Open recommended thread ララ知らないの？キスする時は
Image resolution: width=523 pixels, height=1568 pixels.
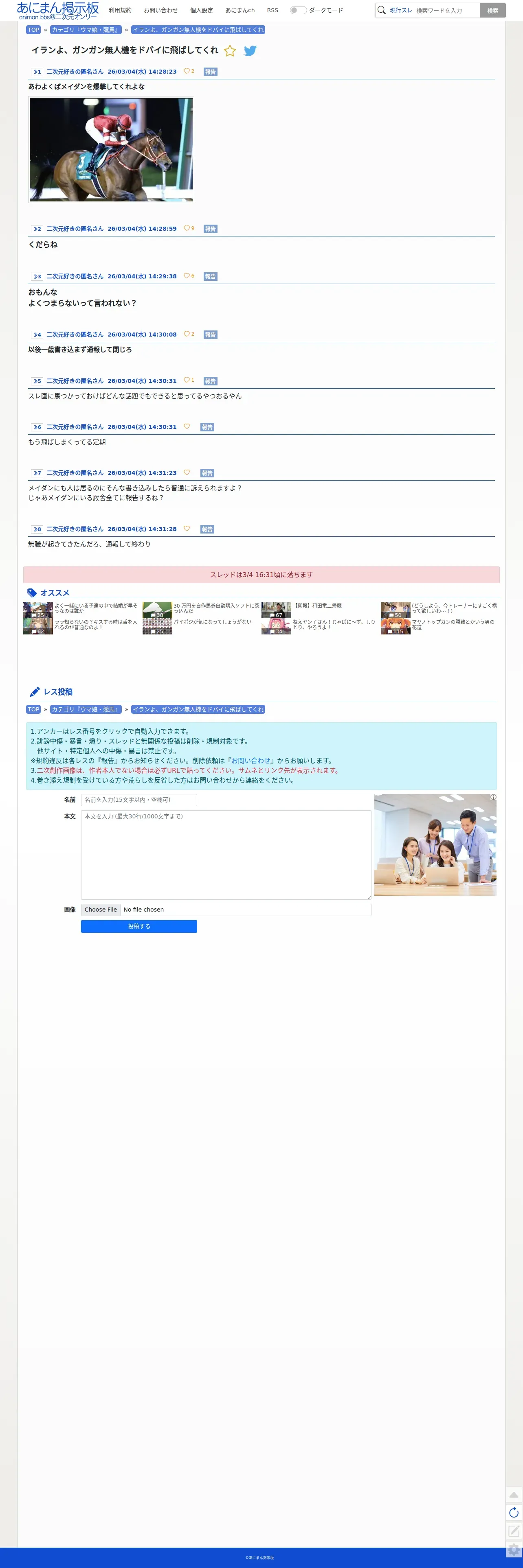click(96, 625)
